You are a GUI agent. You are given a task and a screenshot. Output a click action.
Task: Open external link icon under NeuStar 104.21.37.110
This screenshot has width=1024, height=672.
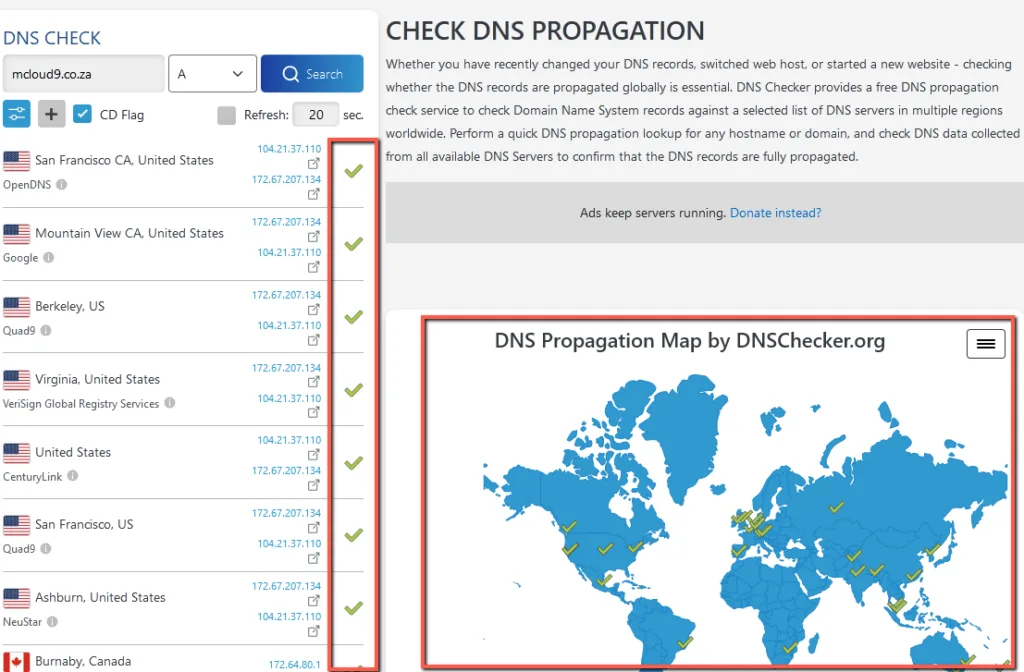[313, 632]
